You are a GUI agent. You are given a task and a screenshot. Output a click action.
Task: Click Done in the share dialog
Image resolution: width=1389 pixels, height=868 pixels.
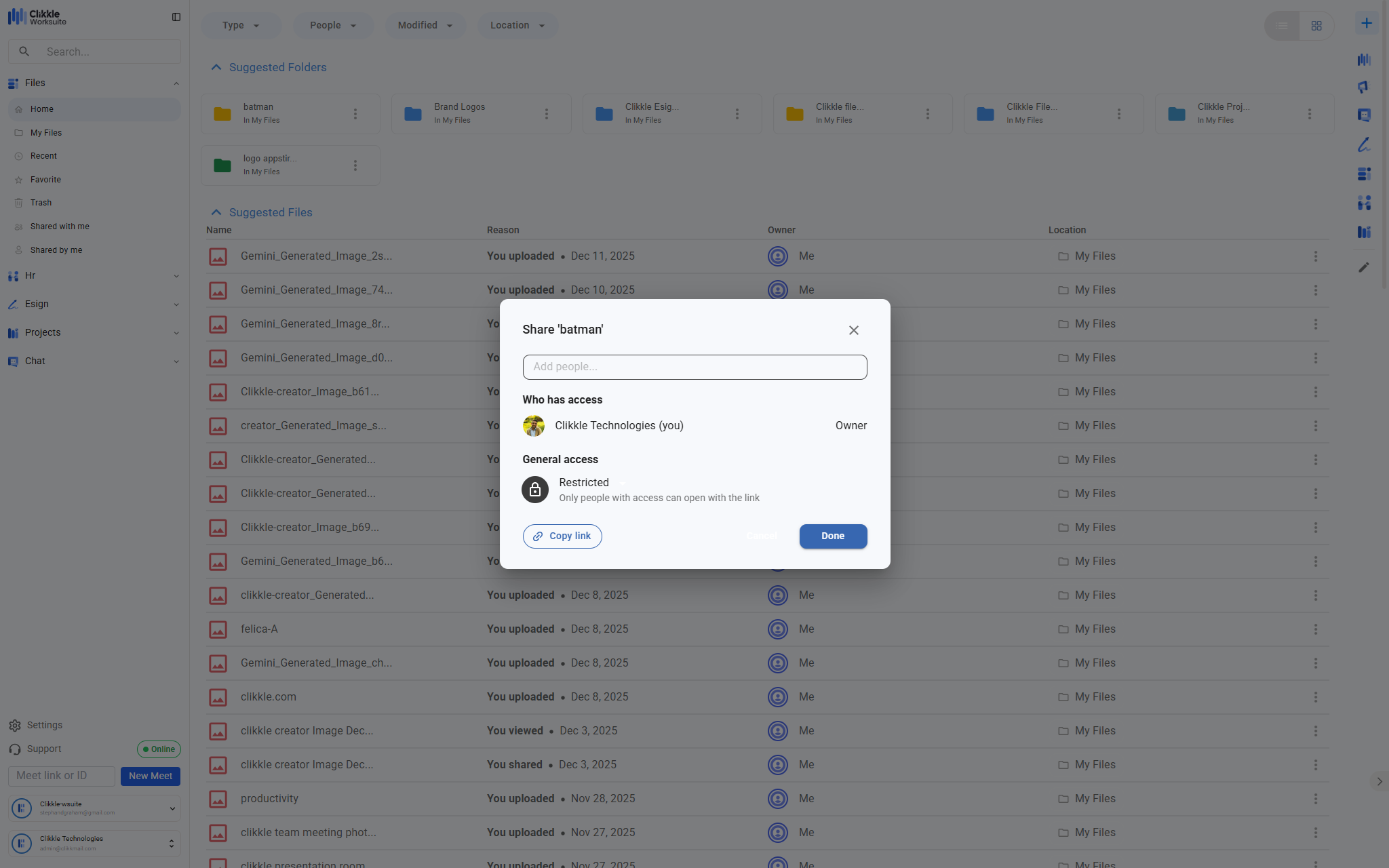click(x=832, y=536)
